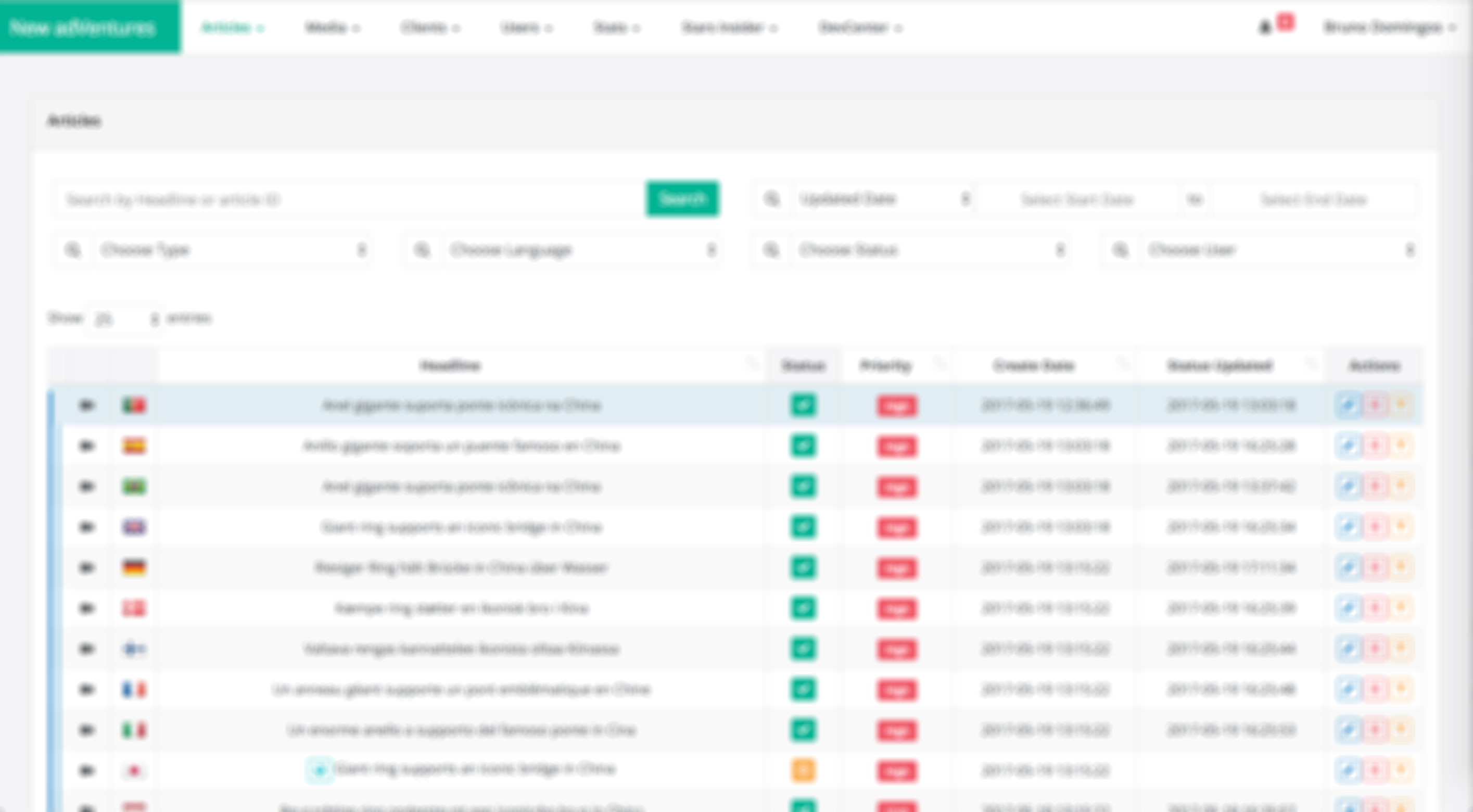This screenshot has width=1473, height=812.
Task: Click red High priority badge in first row
Action: (x=896, y=406)
